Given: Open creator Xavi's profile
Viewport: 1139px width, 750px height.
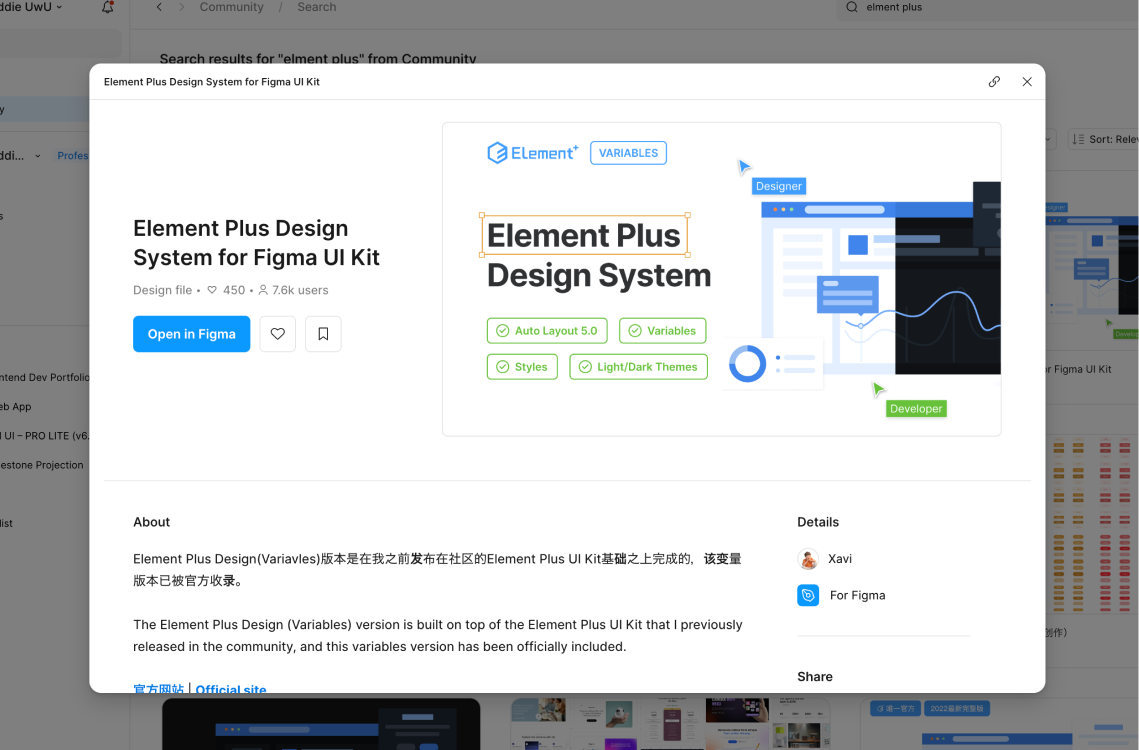Looking at the screenshot, I should point(840,558).
